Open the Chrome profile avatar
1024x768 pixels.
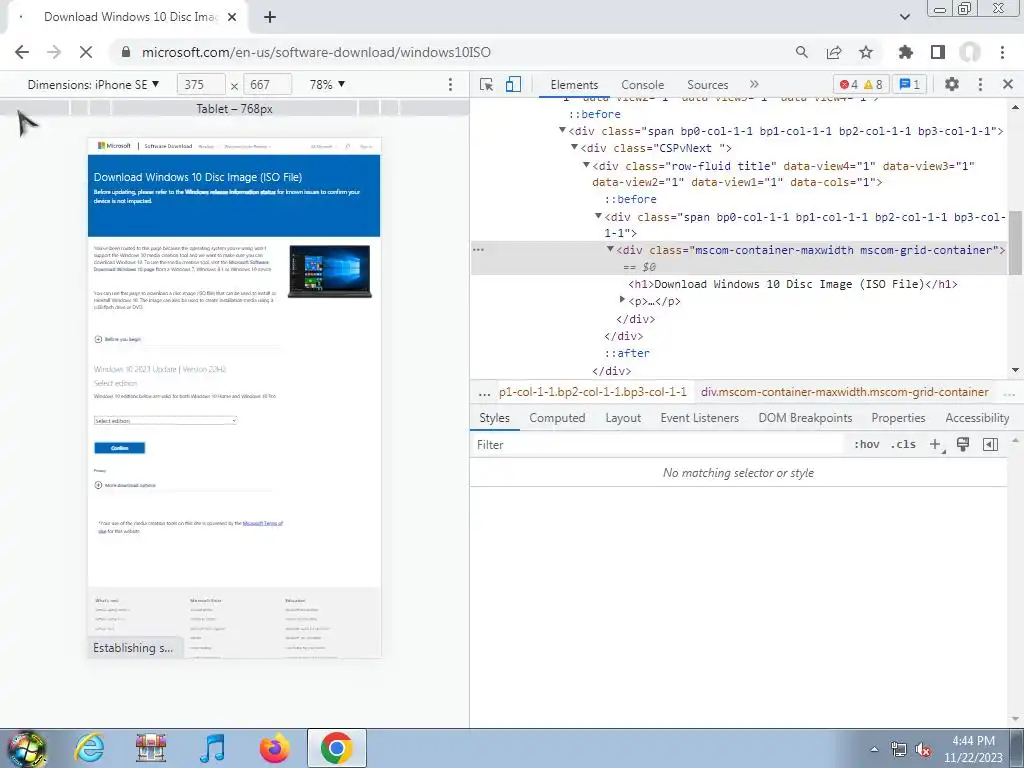(970, 52)
